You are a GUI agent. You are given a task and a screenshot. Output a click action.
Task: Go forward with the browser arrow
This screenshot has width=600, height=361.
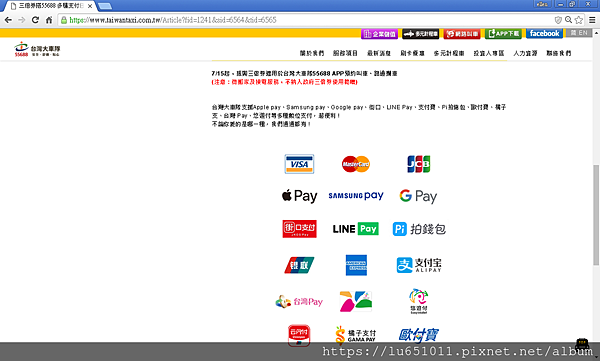tap(21, 20)
